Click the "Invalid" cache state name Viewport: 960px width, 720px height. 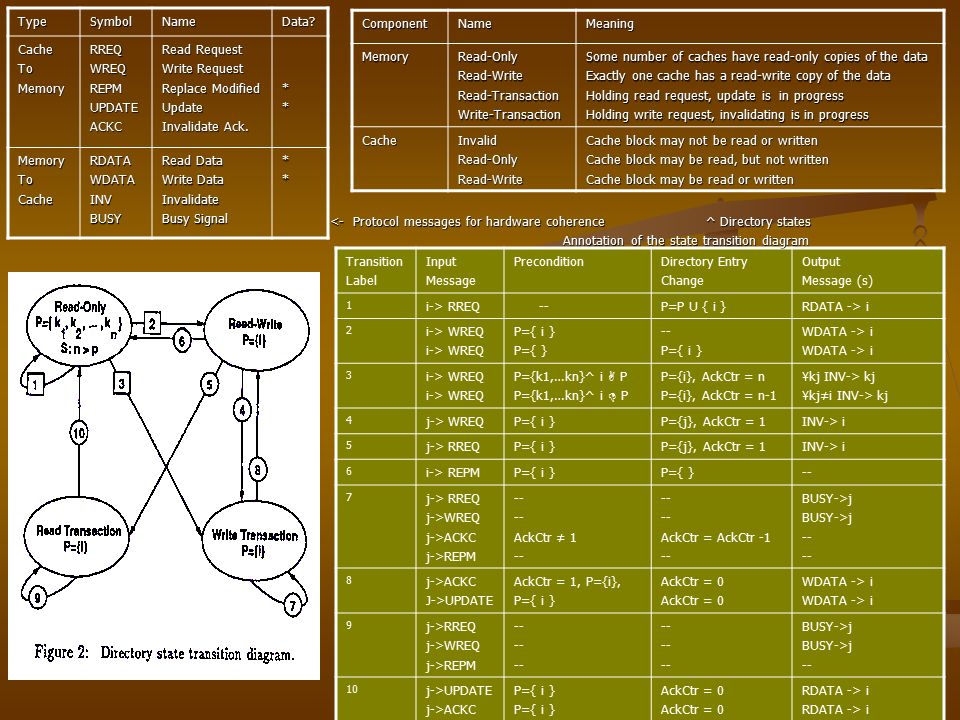coord(477,140)
